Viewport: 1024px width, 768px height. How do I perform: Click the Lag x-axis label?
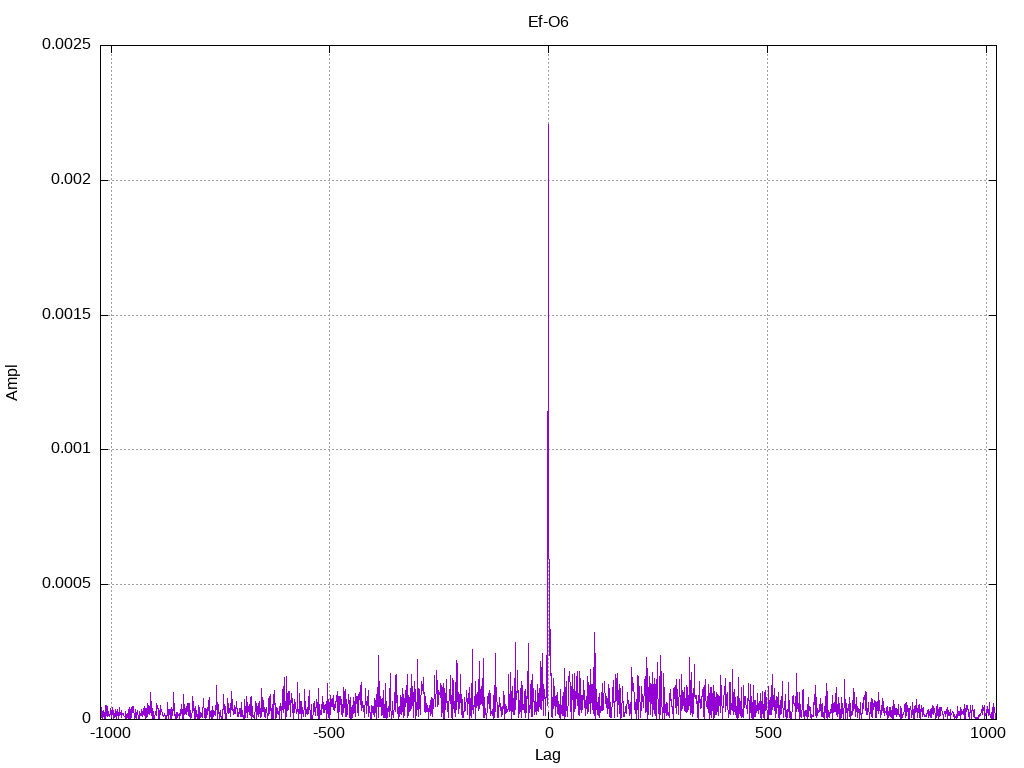click(547, 755)
